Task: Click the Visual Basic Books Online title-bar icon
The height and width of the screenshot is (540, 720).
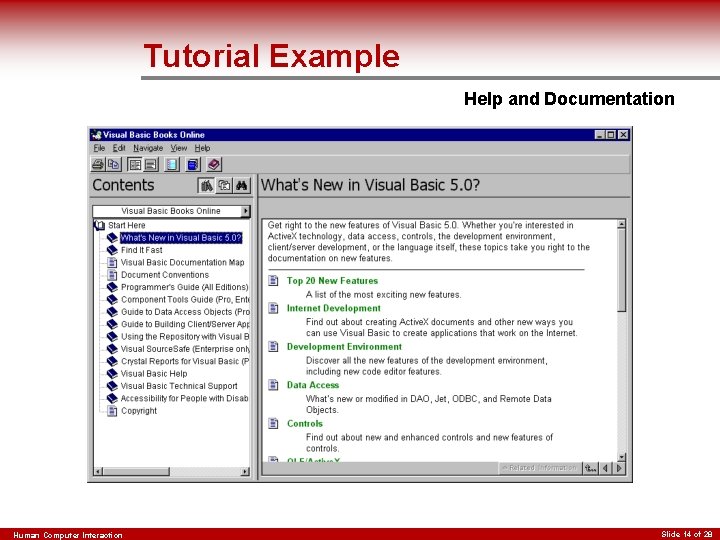Action: click(96, 135)
